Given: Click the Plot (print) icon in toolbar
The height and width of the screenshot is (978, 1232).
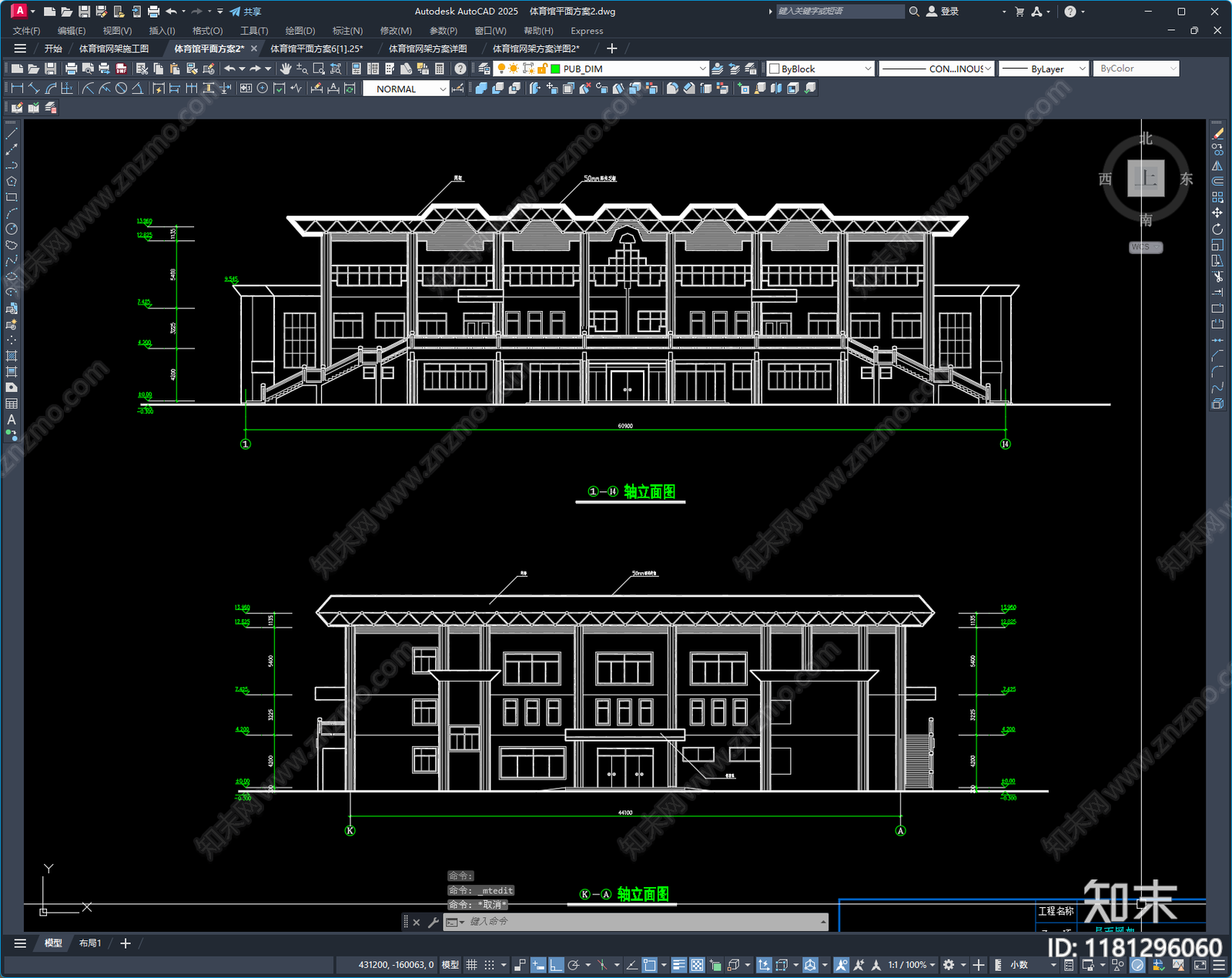Looking at the screenshot, I should tap(72, 69).
